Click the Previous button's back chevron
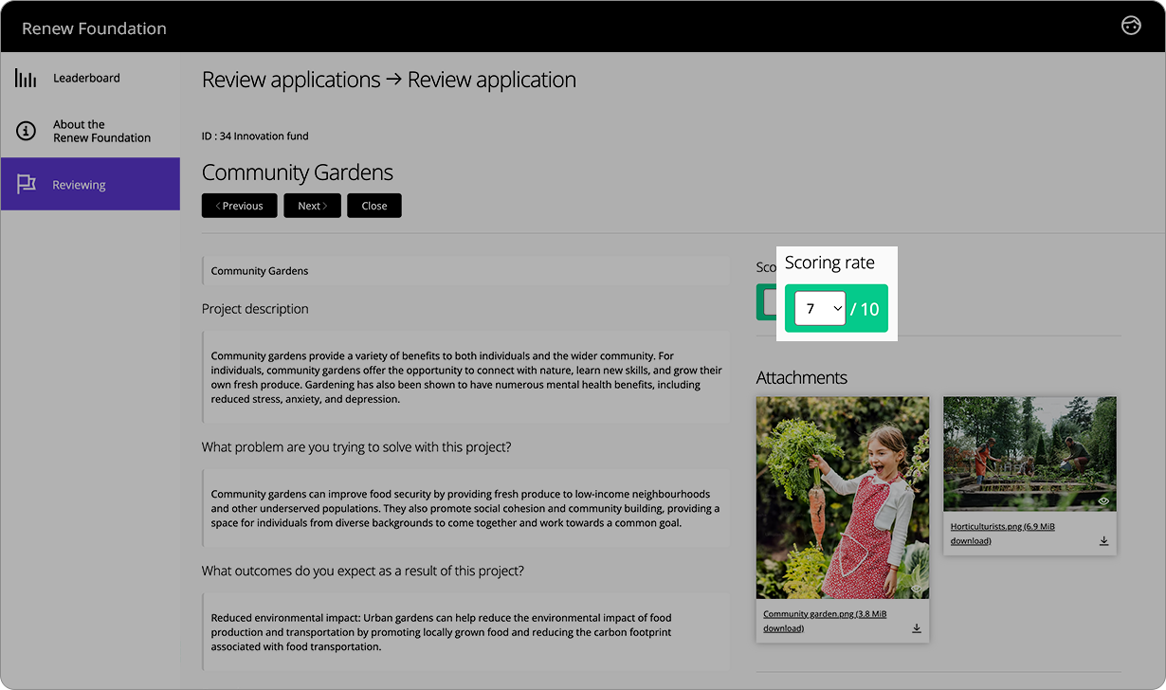Screen dimensions: 1166x690 217,205
